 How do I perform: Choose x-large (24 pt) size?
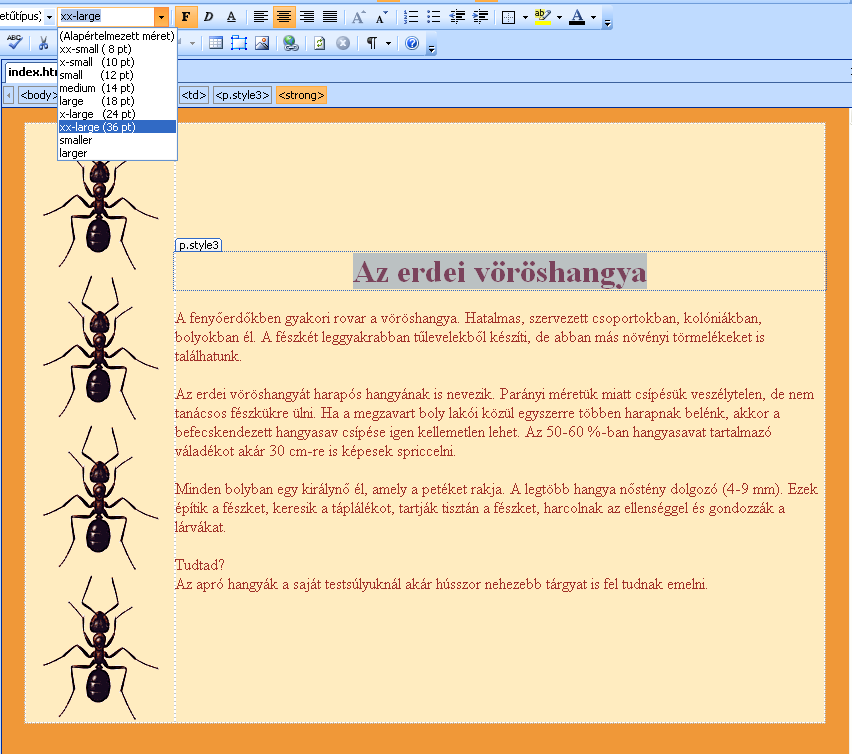(x=117, y=114)
